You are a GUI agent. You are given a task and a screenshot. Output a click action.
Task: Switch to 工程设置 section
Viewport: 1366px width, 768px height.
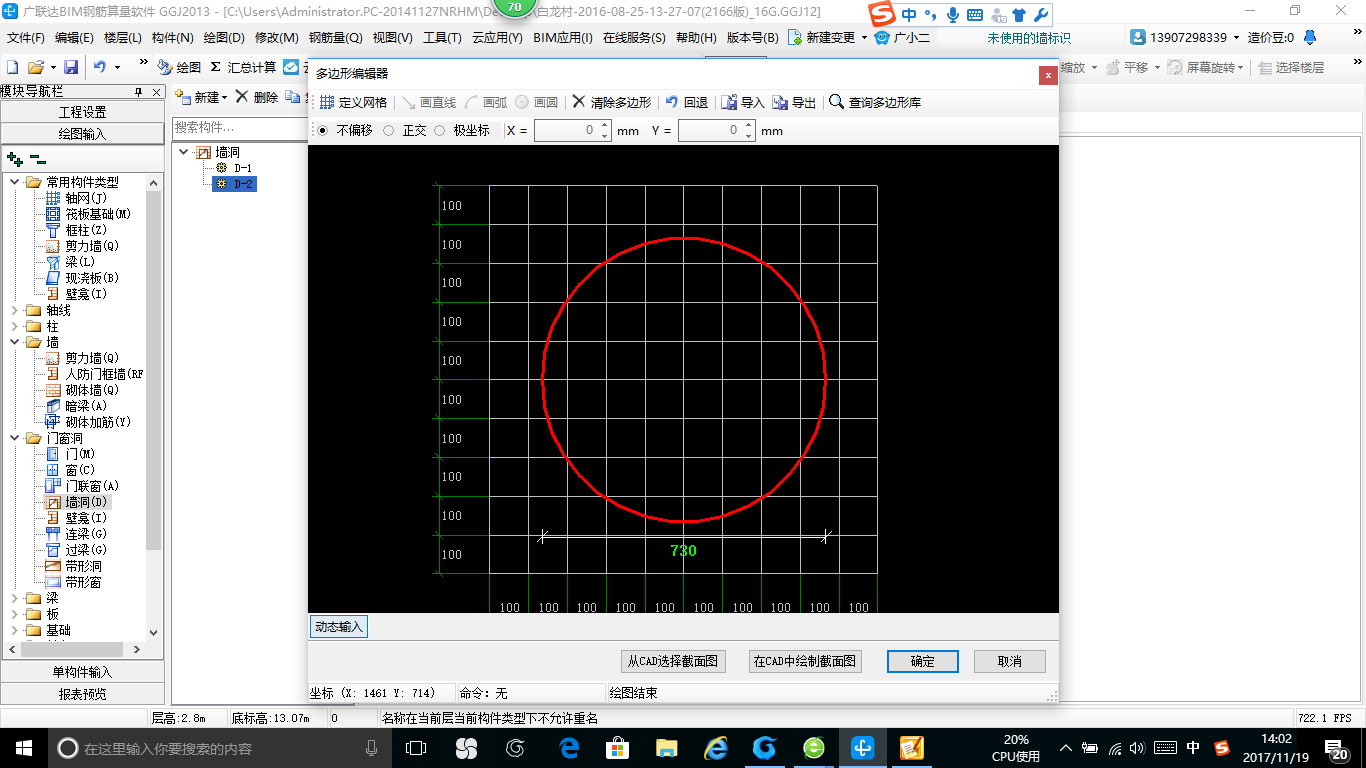82,112
